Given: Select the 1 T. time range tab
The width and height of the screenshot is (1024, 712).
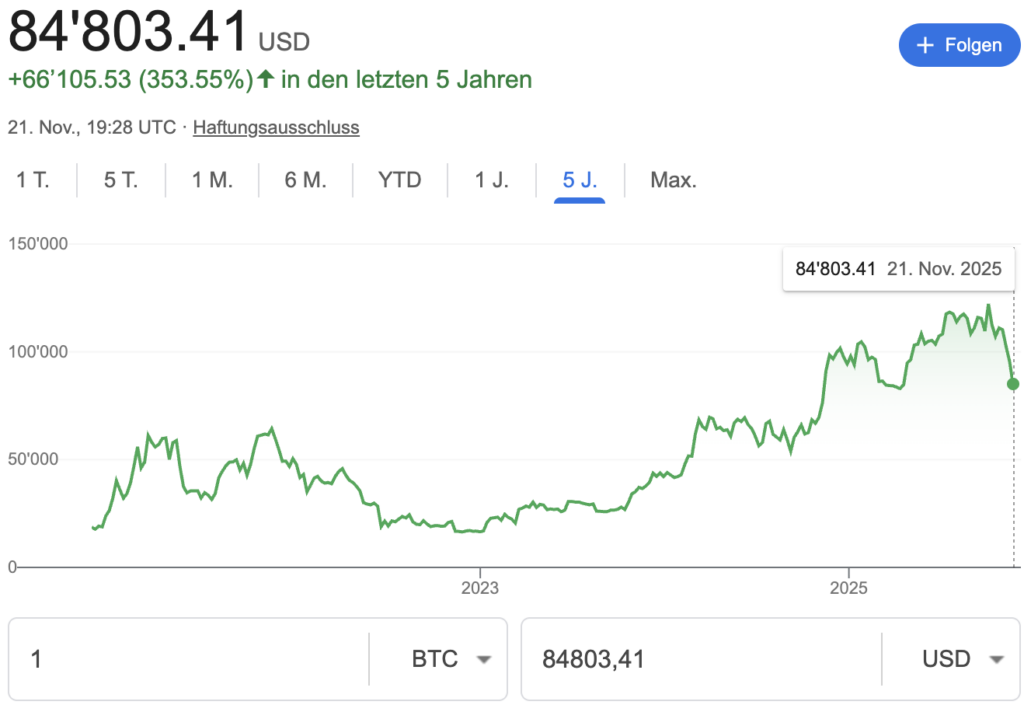Looking at the screenshot, I should point(32,181).
